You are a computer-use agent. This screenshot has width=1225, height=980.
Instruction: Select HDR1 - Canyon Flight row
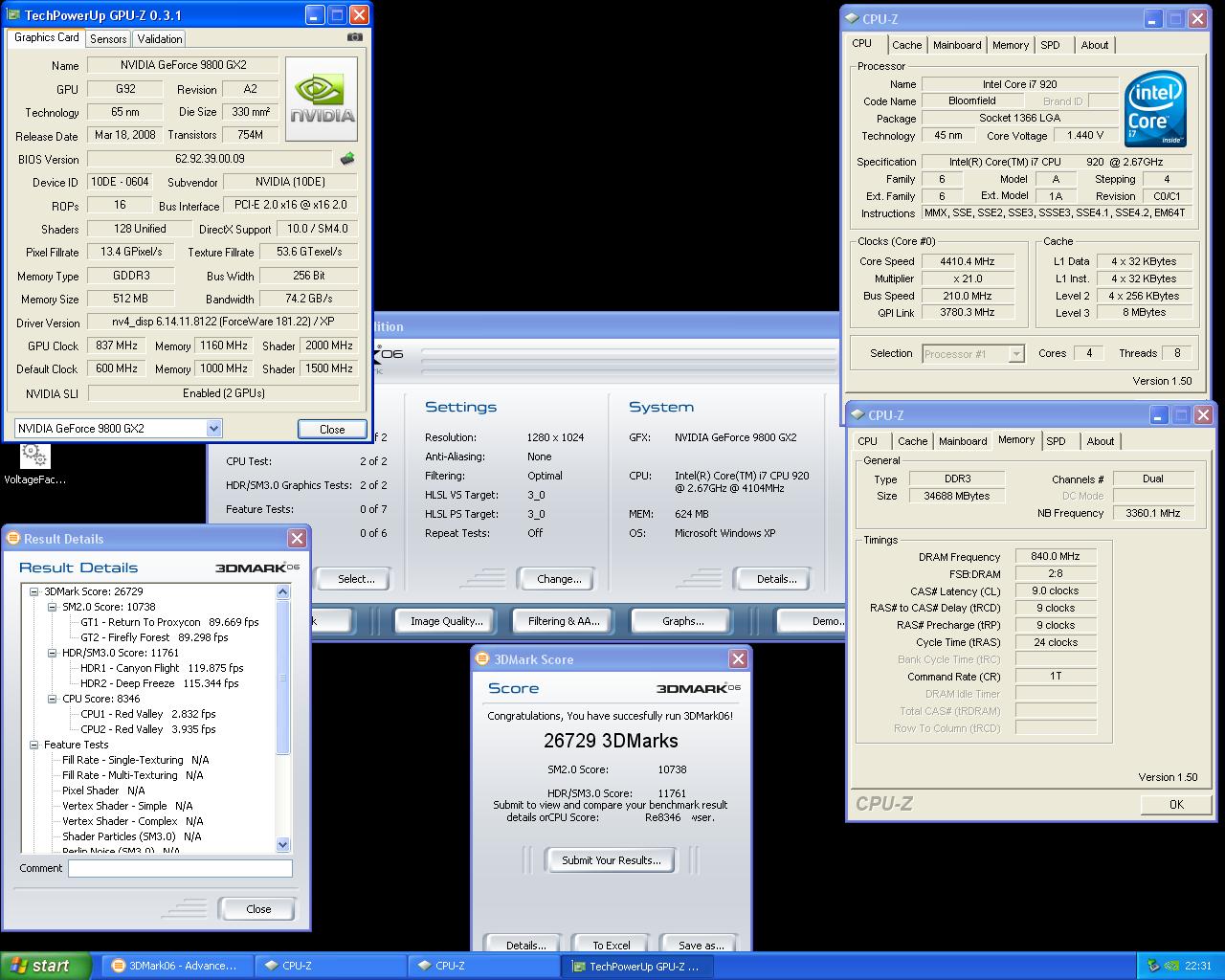pyautogui.click(x=162, y=668)
